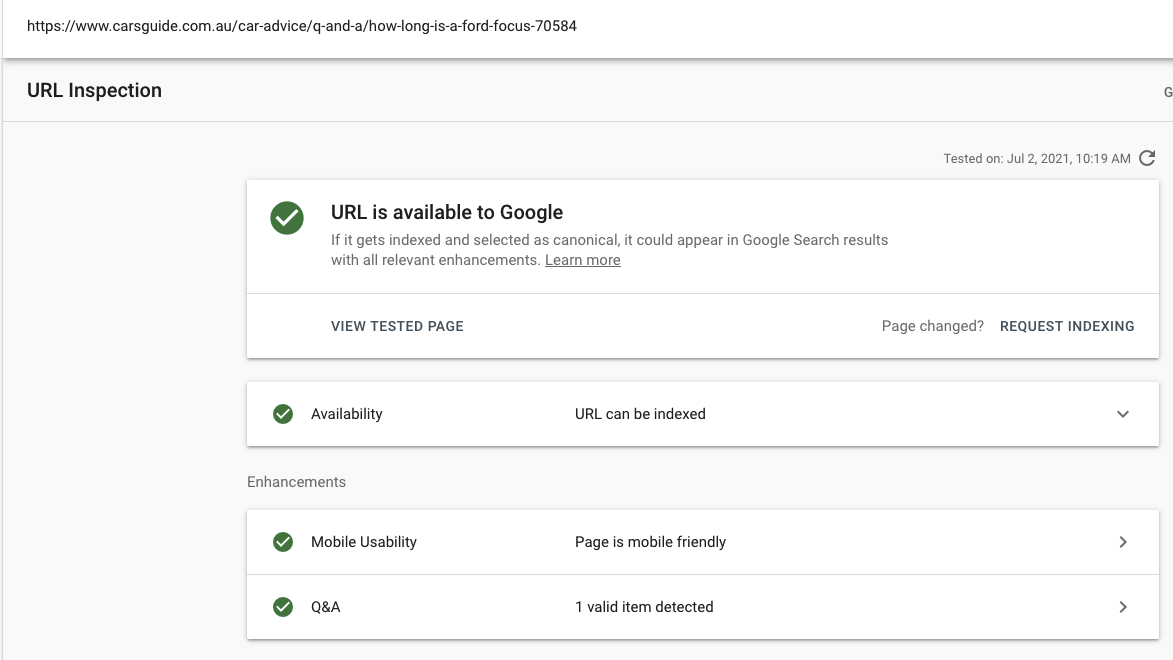
Task: Select the Q&A row label
Action: 325,607
